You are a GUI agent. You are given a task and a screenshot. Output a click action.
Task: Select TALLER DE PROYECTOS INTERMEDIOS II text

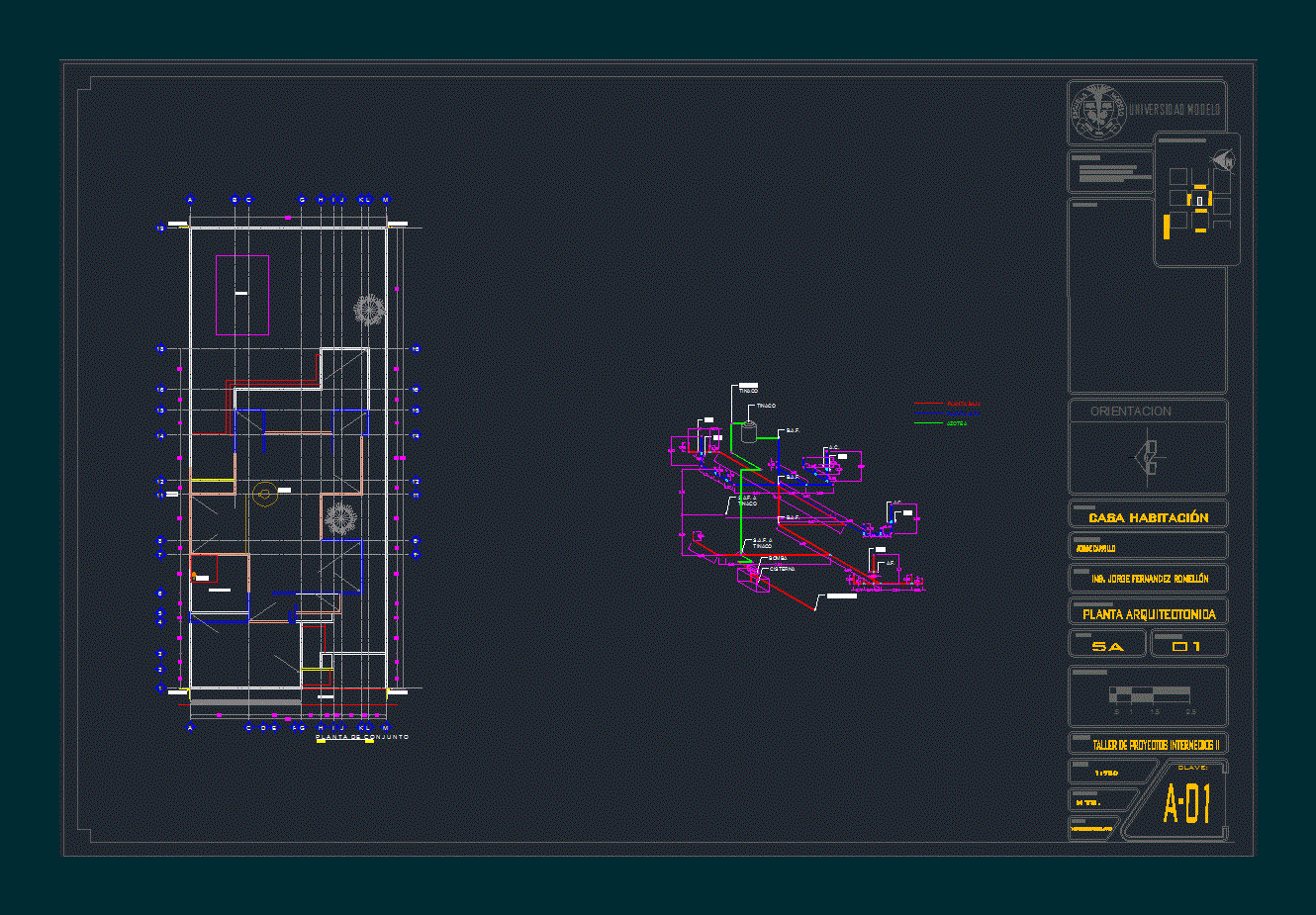coord(1156,745)
